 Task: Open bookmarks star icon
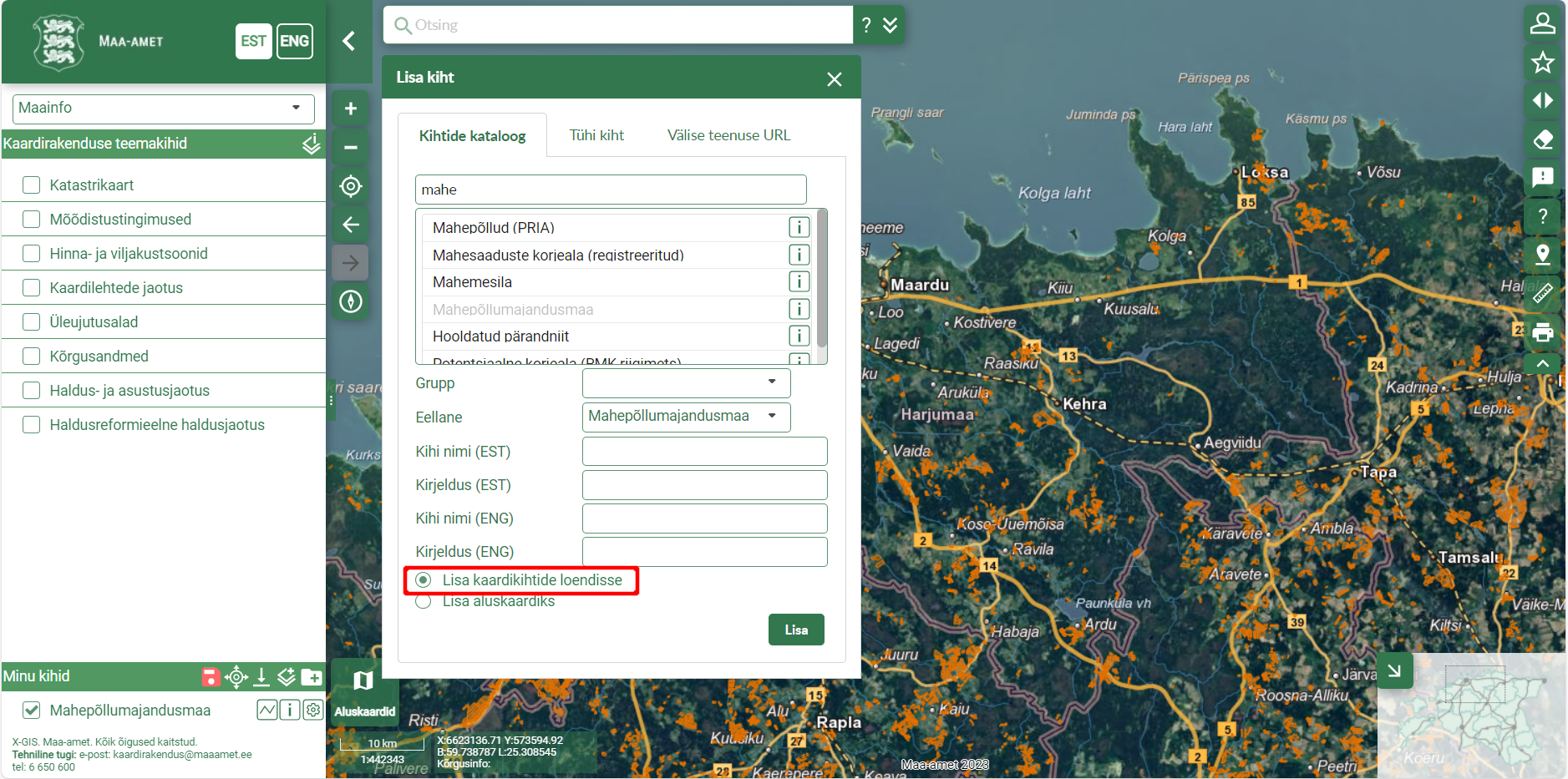[x=1543, y=62]
